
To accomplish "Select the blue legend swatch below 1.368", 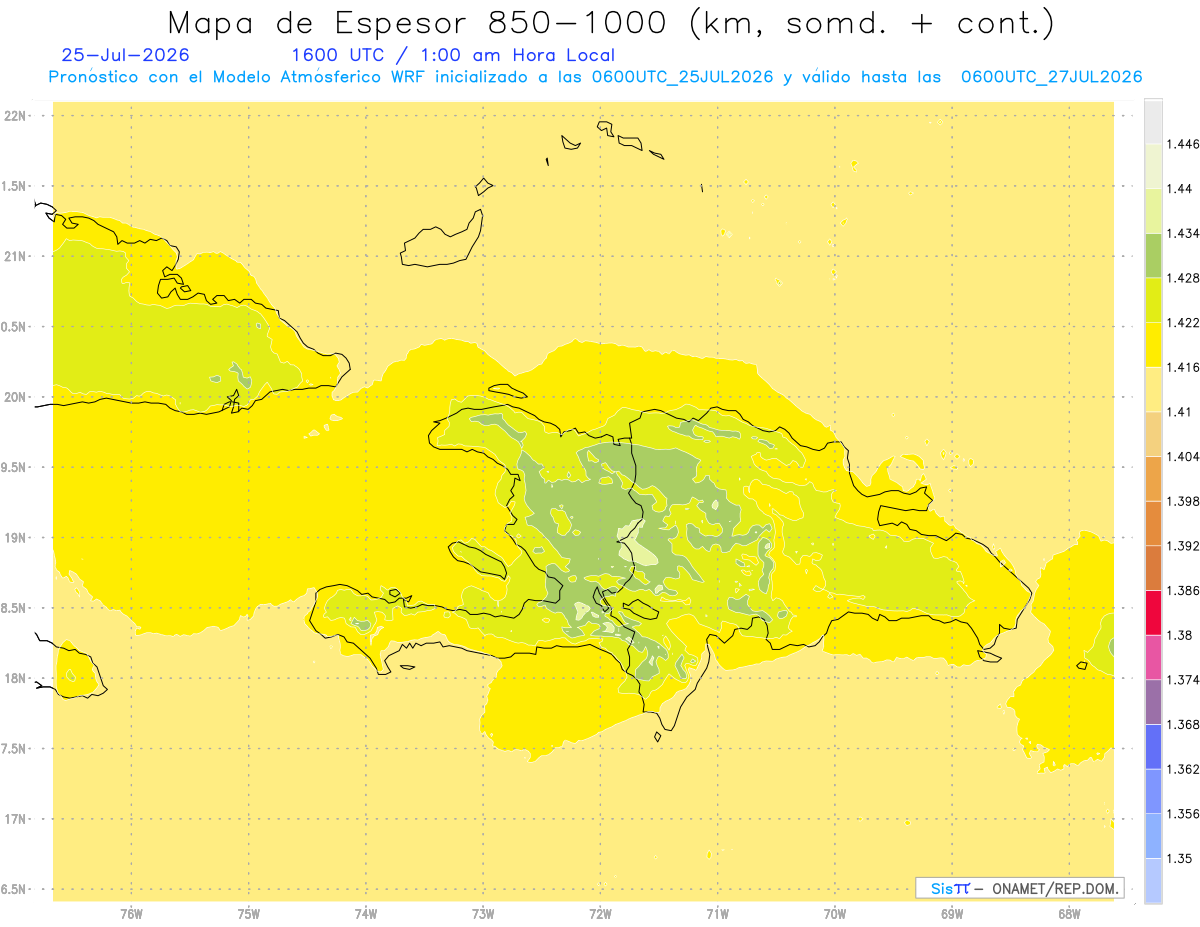I will tap(1153, 747).
